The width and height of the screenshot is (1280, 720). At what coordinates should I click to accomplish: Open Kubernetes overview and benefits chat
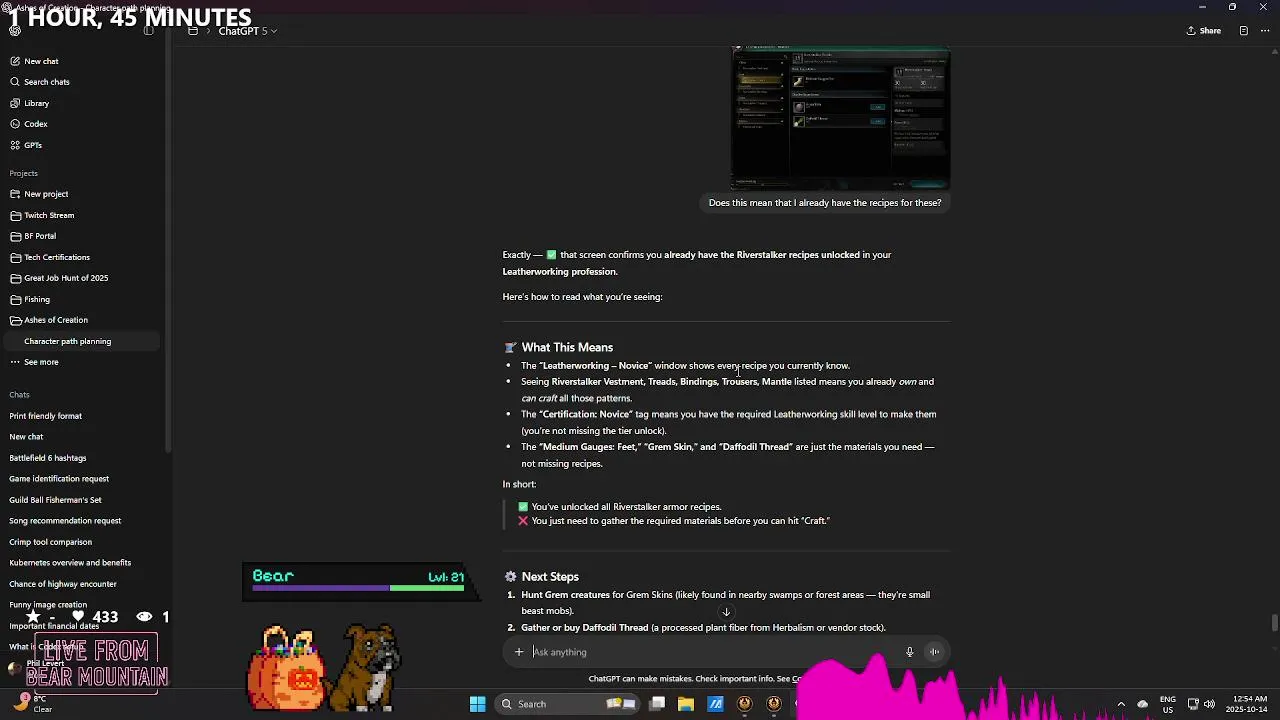point(70,563)
